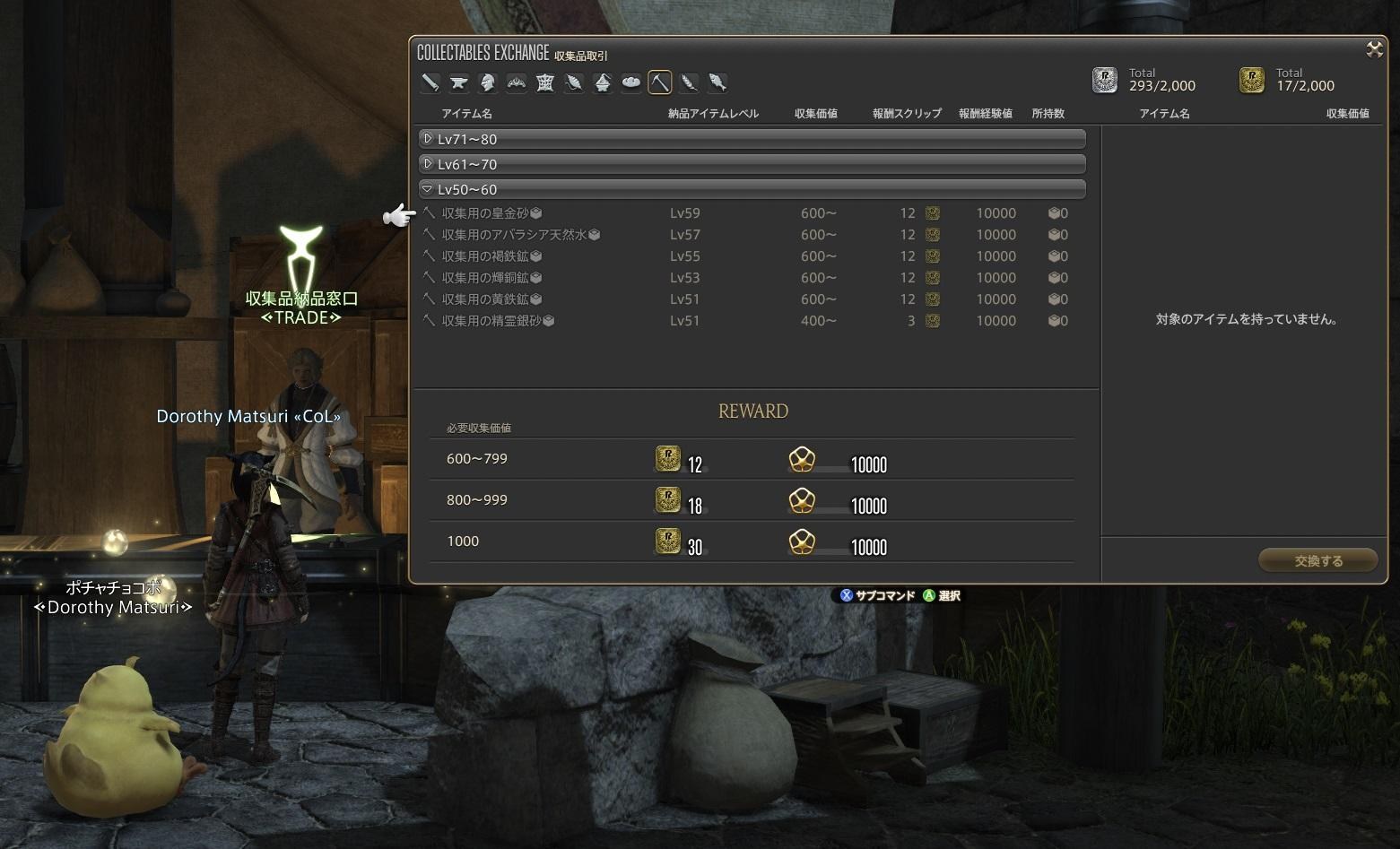Click the experience icon in the 800~999 row

(x=802, y=500)
